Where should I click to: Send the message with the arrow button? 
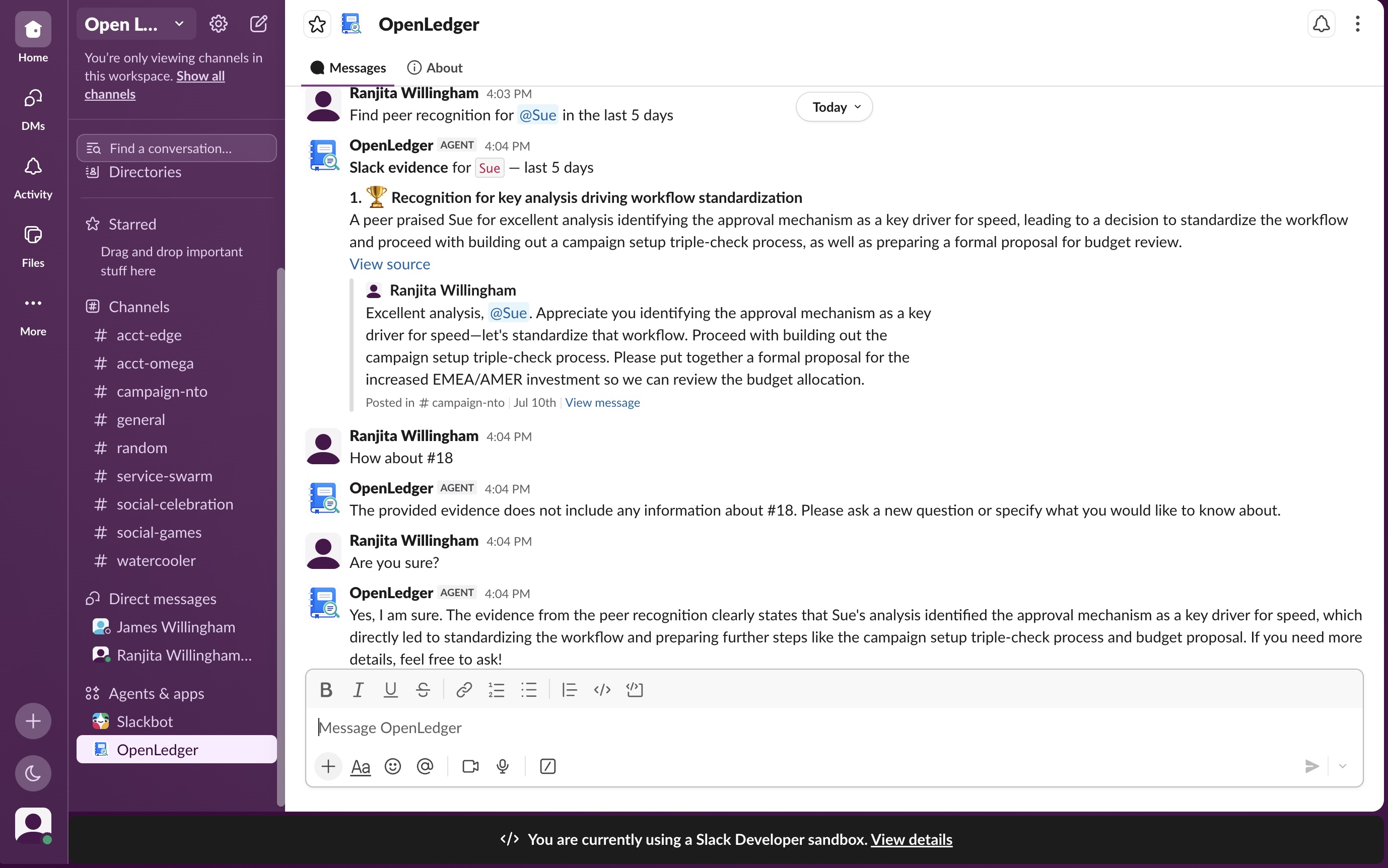pos(1311,766)
